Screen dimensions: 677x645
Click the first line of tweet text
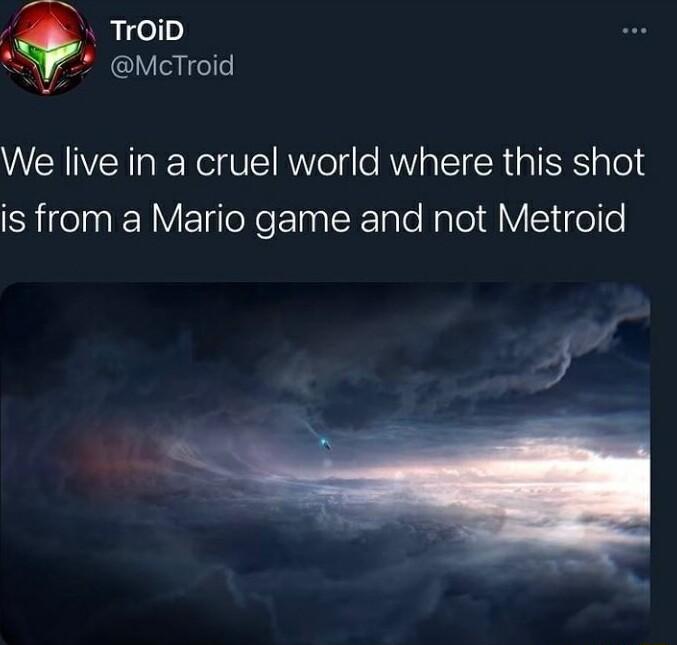point(323,163)
